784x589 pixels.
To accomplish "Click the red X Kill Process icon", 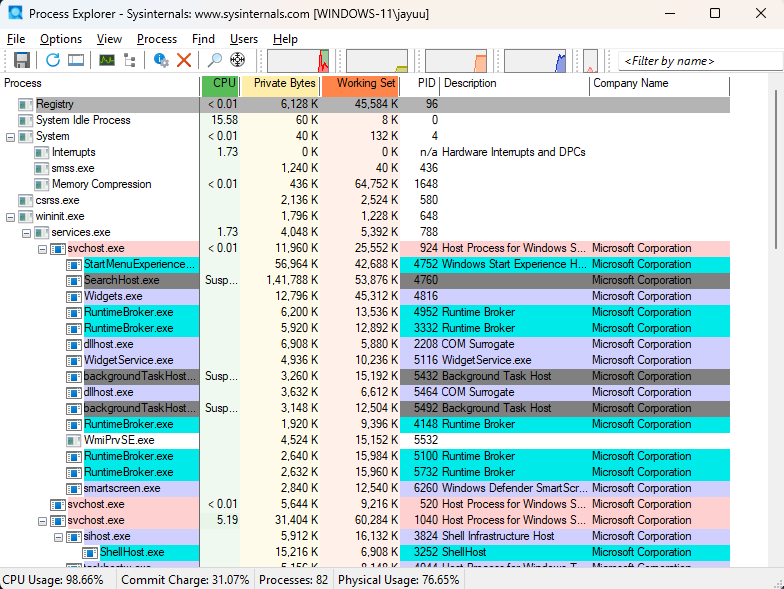I will (x=184, y=60).
